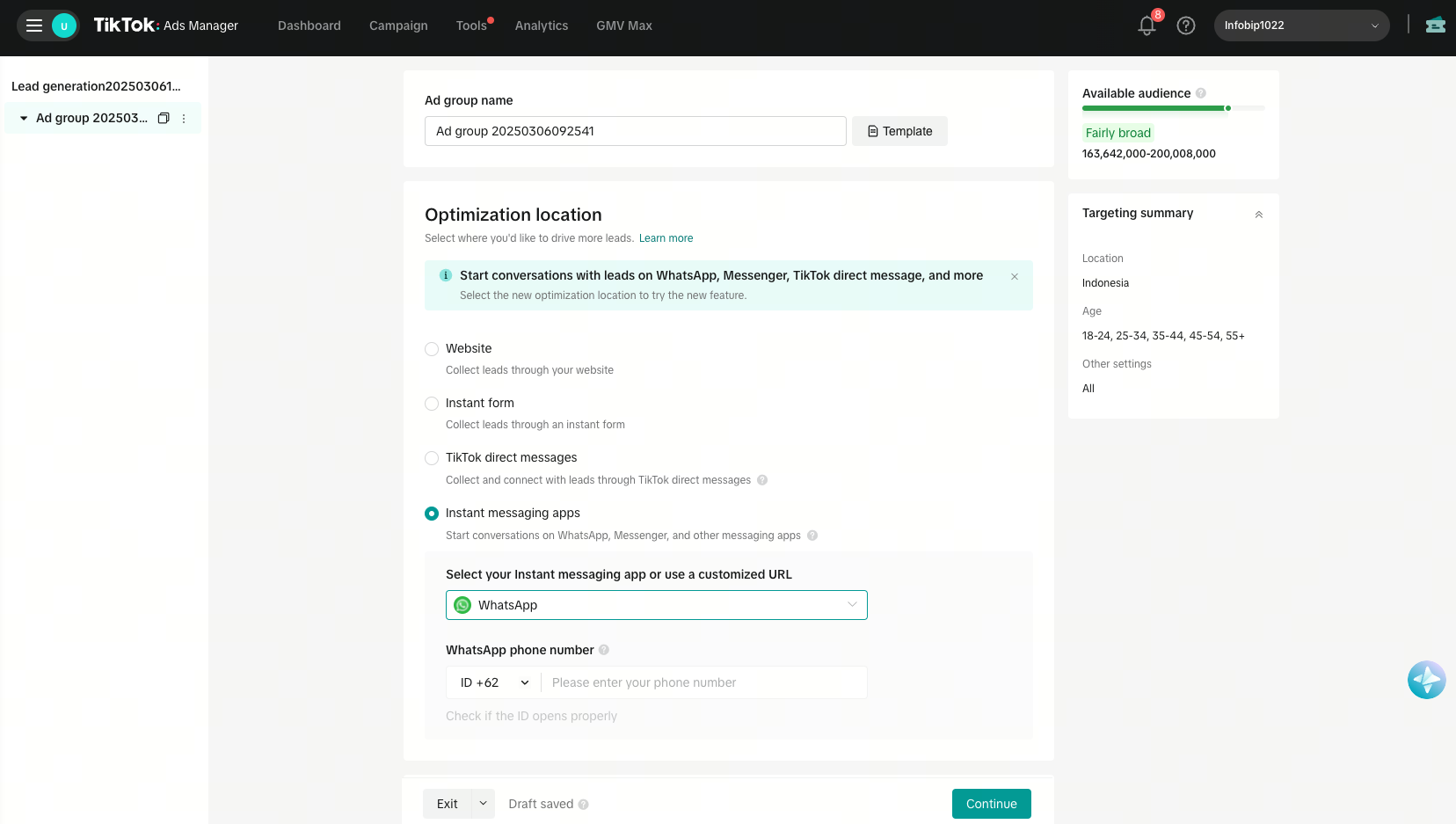
Task: Show TikTok direct messages info tooltip
Action: [x=762, y=480]
